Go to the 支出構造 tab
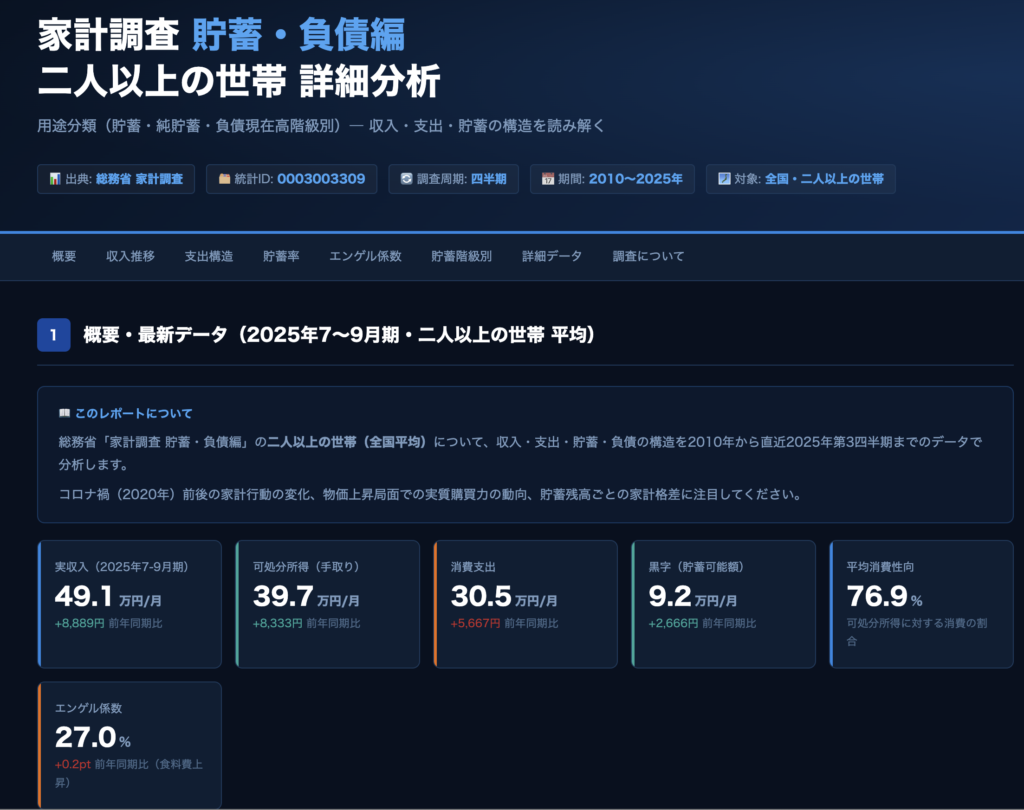This screenshot has width=1024, height=810. tap(208, 256)
